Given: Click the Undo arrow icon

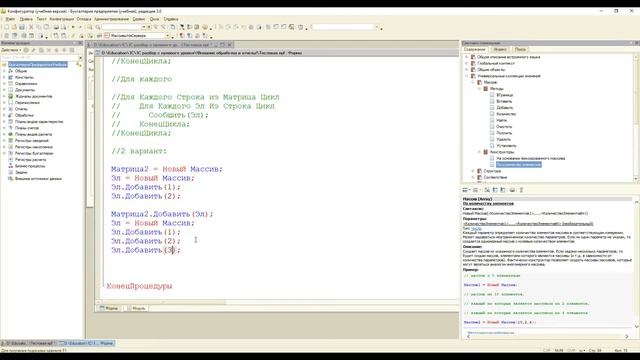Looking at the screenshot, I should click(x=73, y=27).
